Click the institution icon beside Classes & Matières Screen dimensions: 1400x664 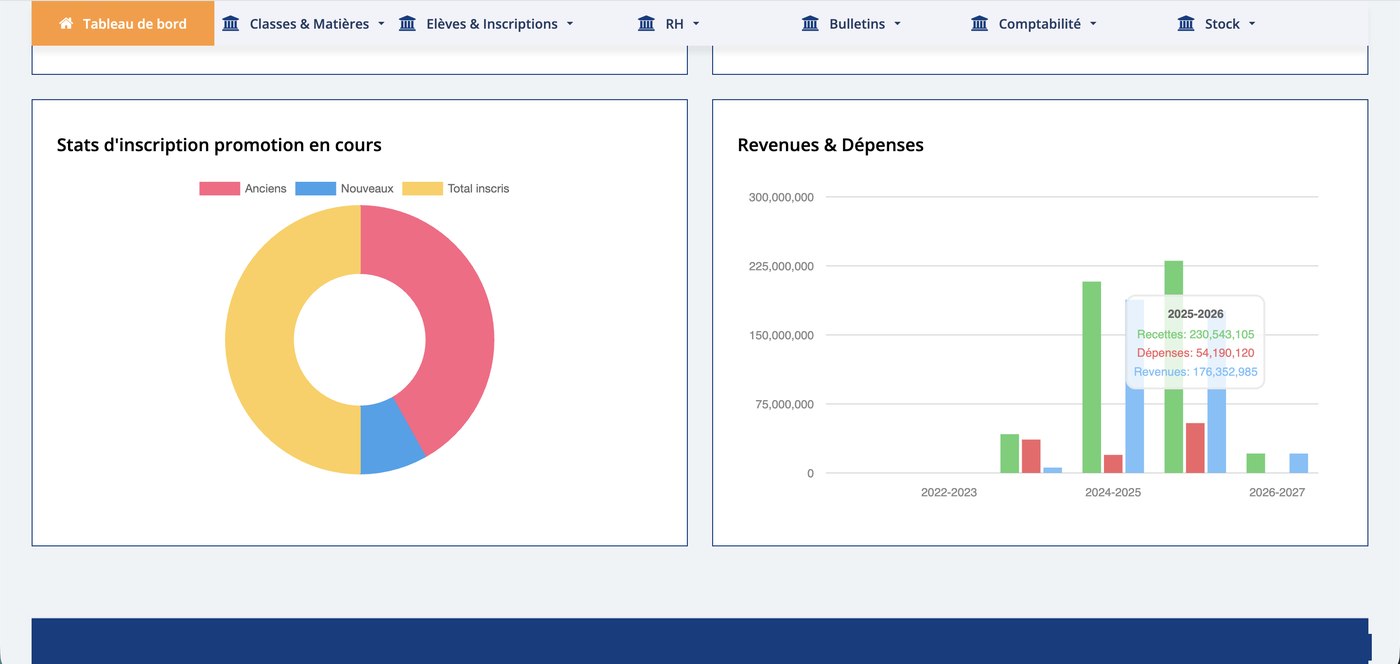[231, 23]
